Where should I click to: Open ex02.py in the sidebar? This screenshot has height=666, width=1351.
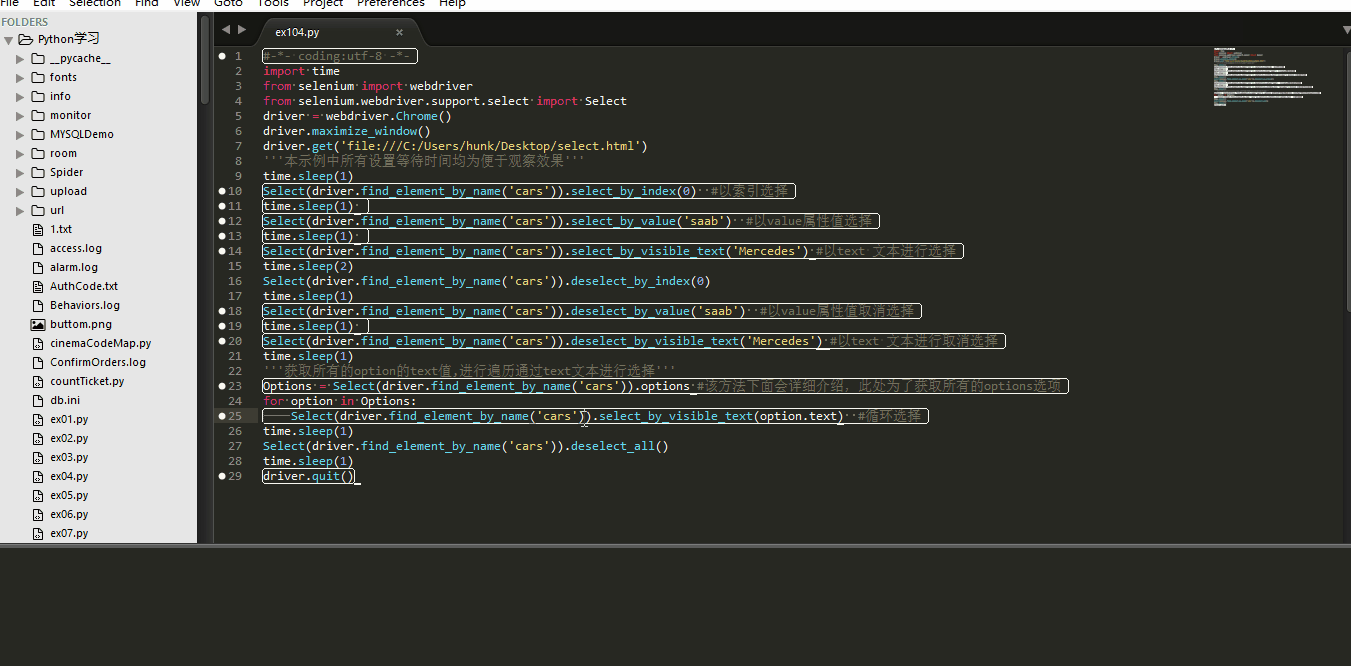(x=69, y=438)
